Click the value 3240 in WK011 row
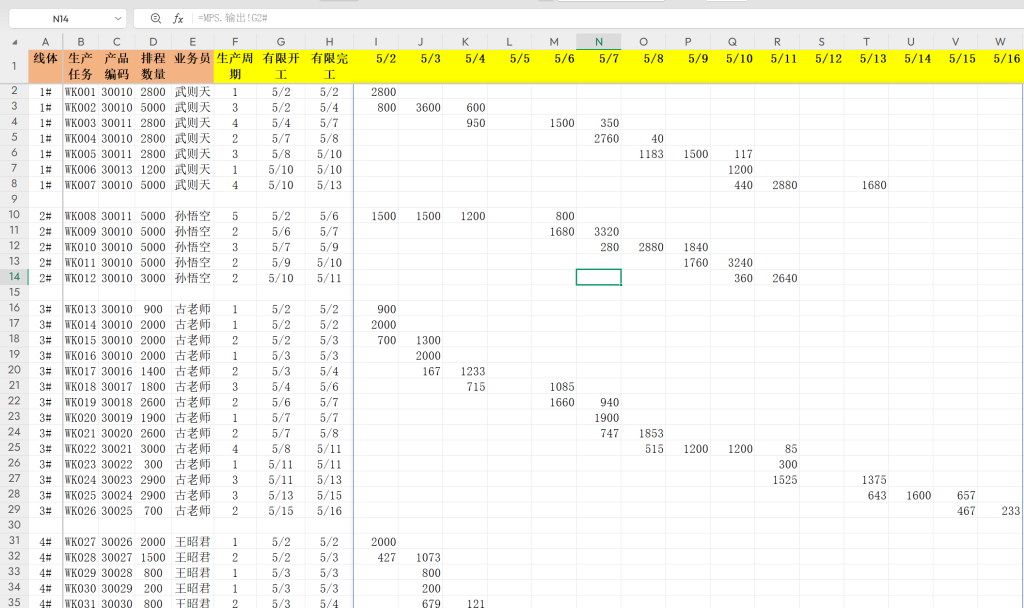This screenshot has height=608, width=1024. click(x=740, y=263)
